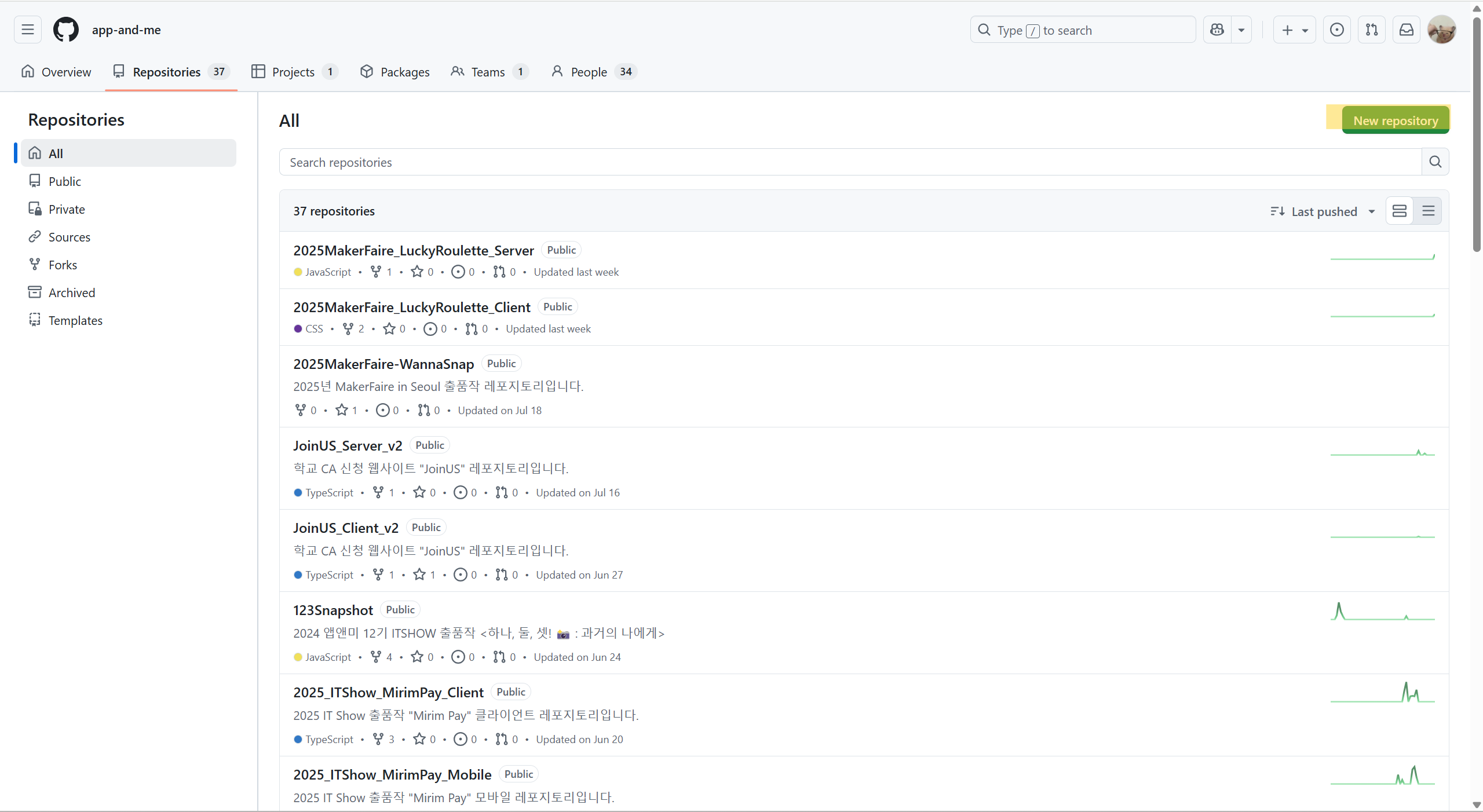Viewport: 1483px width, 812px height.
Task: Switch to expanded card list view
Action: (x=1400, y=211)
